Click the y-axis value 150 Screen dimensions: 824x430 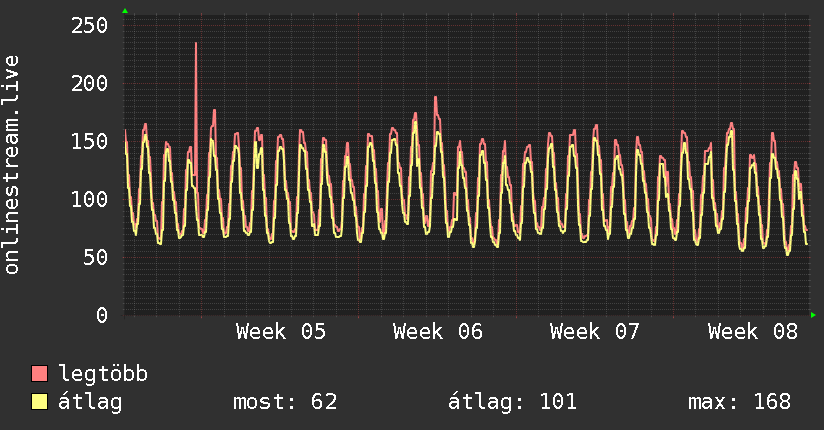pos(90,141)
